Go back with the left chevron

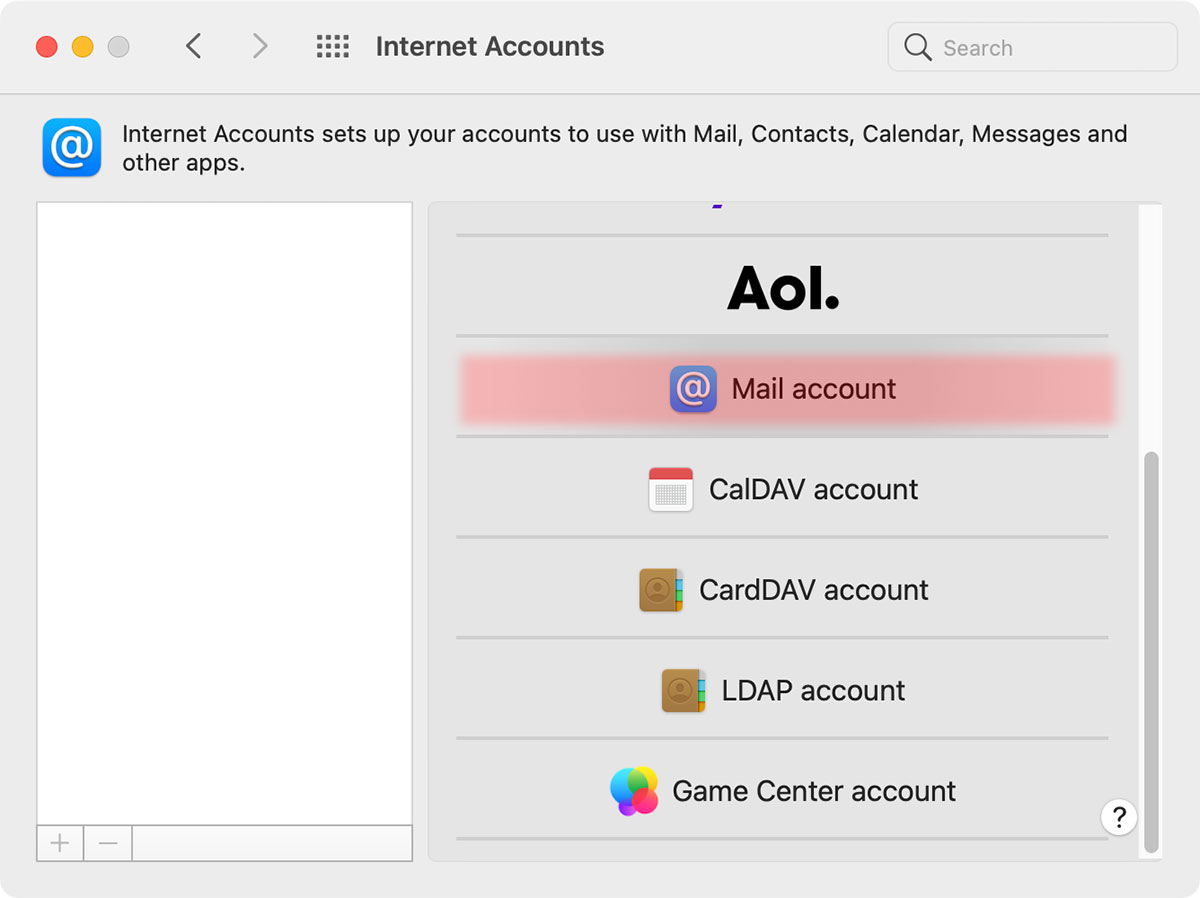(x=194, y=46)
